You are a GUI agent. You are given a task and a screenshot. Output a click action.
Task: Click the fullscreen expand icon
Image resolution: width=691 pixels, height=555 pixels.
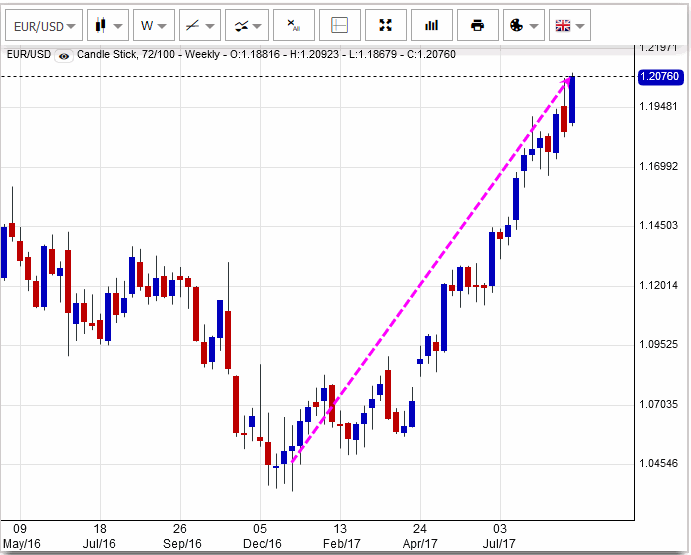386,26
